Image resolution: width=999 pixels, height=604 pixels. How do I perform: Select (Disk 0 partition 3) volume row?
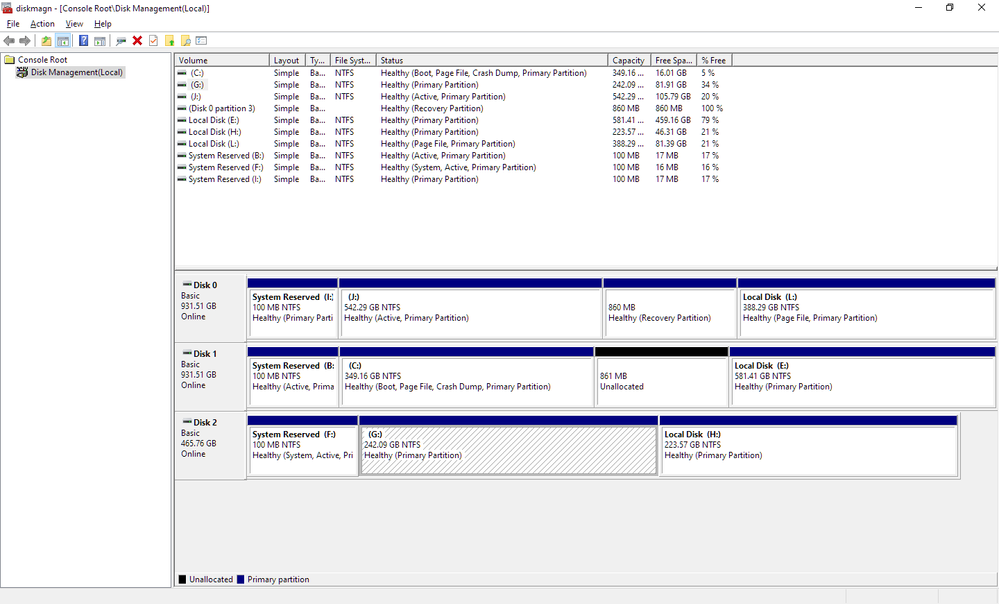tap(454, 108)
